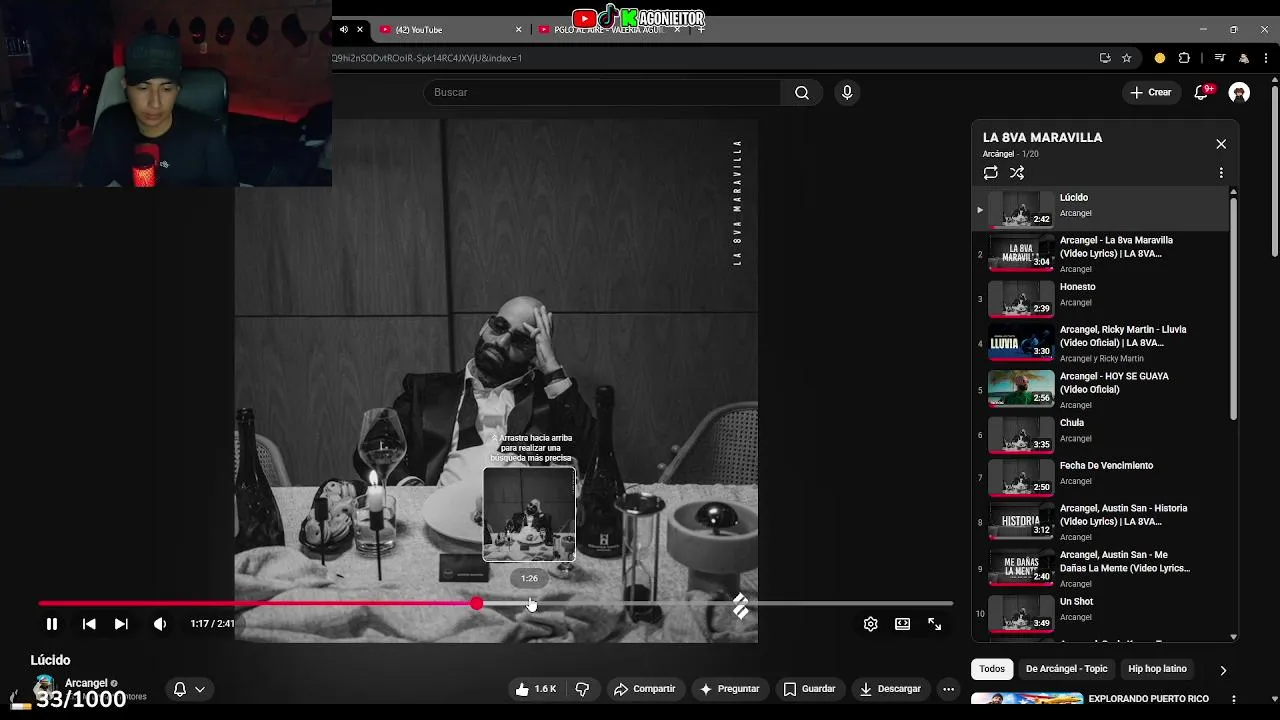
Task: Save video with Guardar button
Action: coord(809,689)
